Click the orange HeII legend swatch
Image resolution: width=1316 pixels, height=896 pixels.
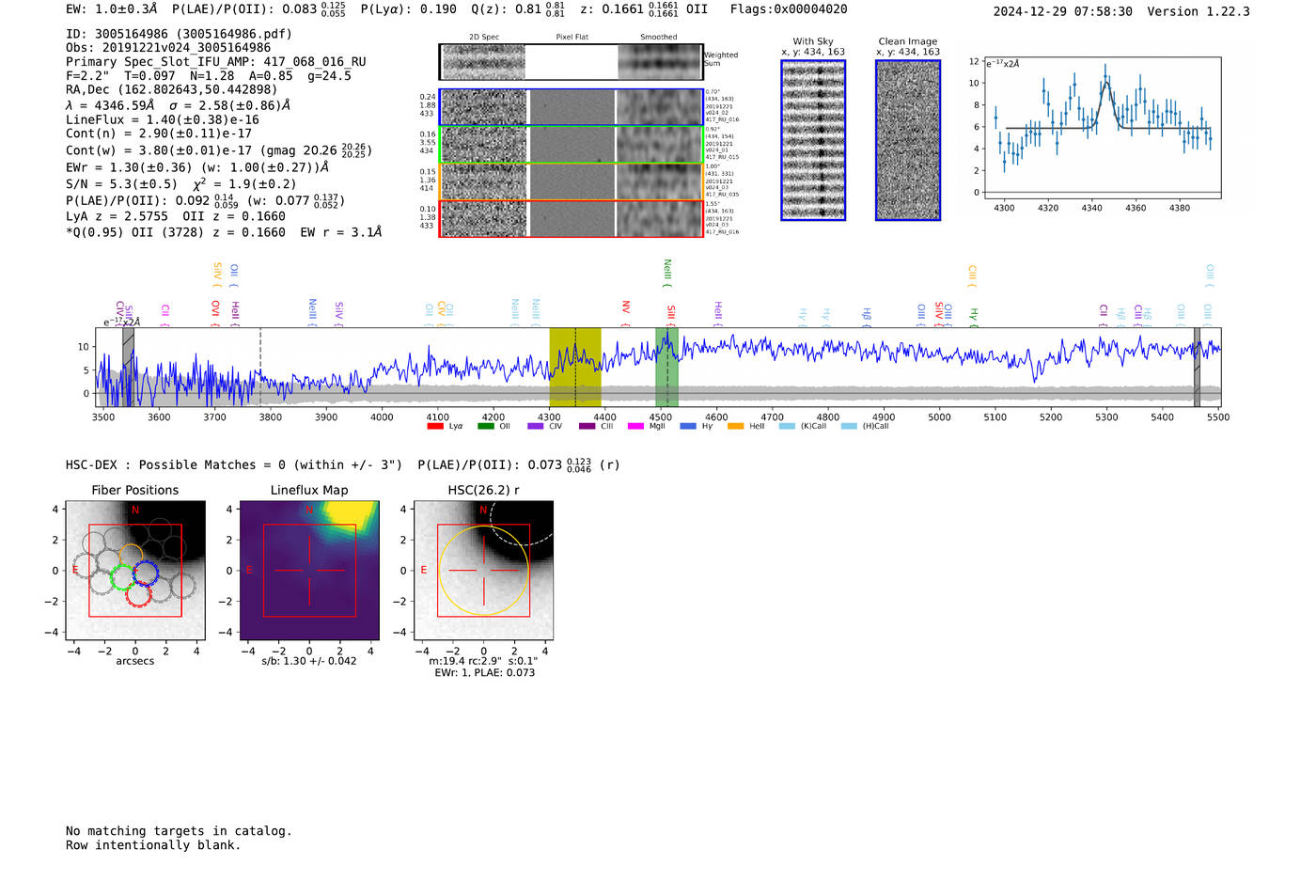pyautogui.click(x=736, y=427)
